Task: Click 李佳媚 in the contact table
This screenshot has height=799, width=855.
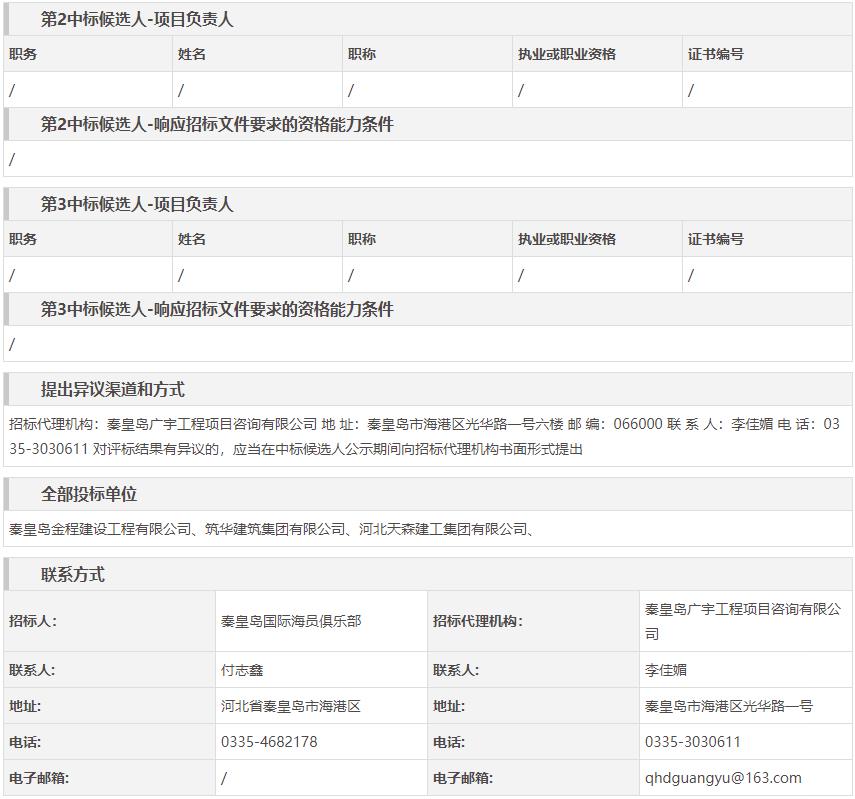Action: [x=666, y=670]
